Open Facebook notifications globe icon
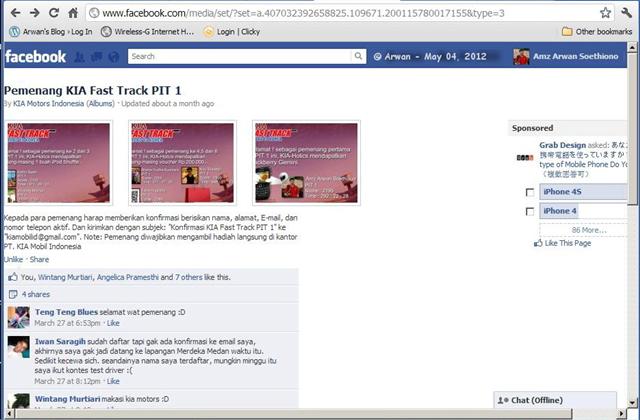640x420 pixels. pos(114,57)
